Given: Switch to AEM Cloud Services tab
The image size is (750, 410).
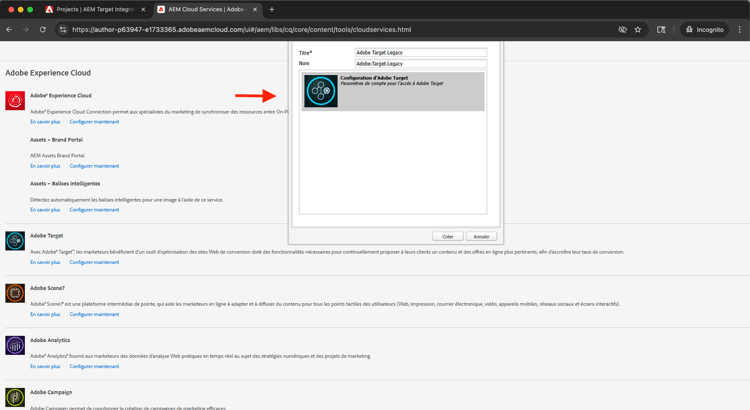Looking at the screenshot, I should [x=208, y=10].
